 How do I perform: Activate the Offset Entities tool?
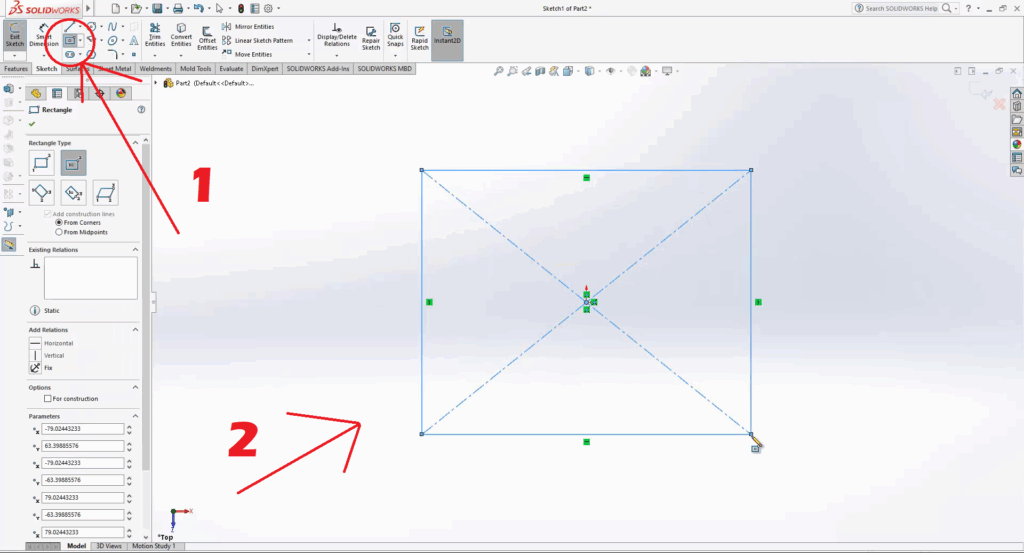(207, 36)
